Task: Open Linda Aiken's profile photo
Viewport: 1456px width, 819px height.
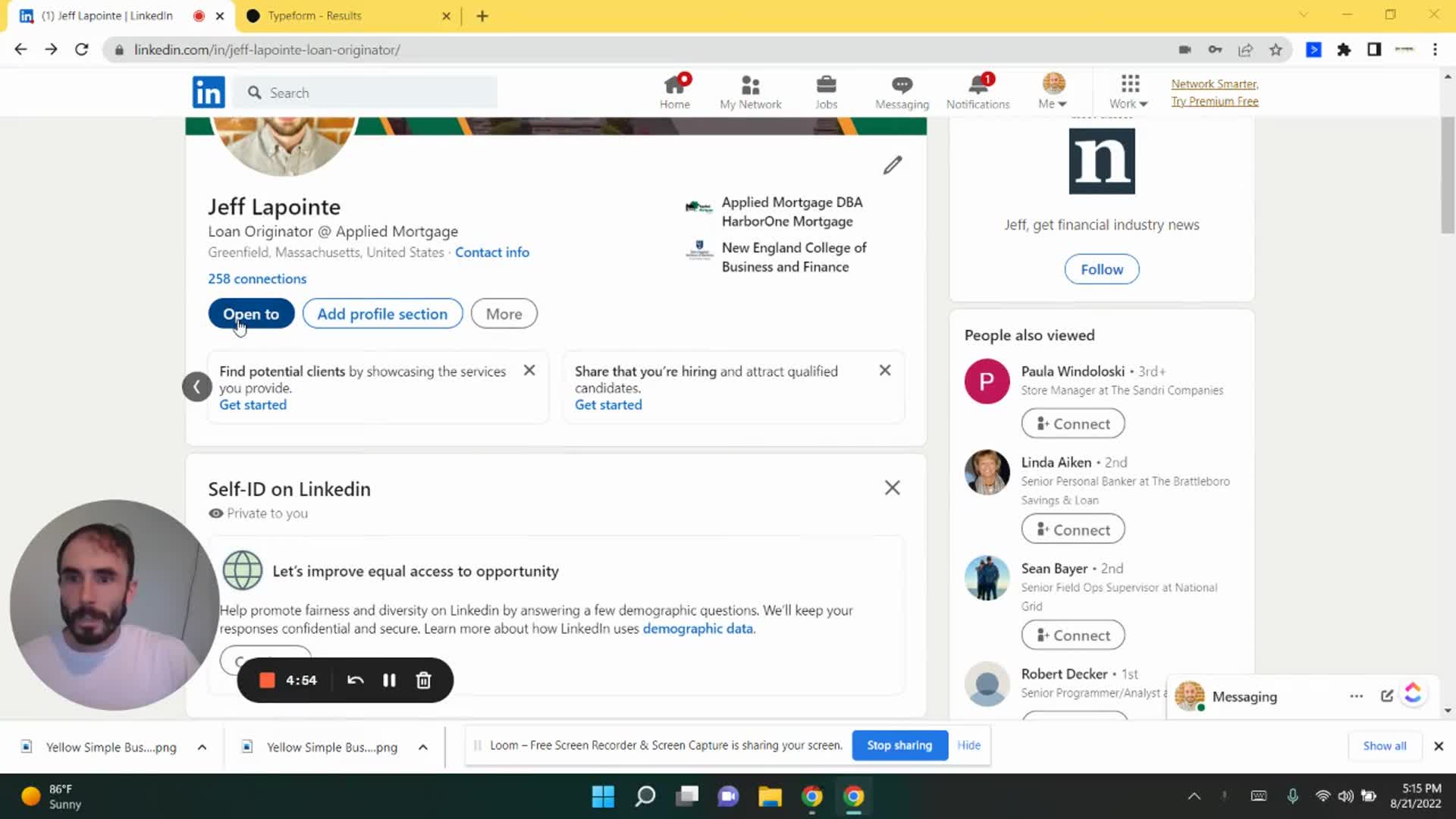Action: 987,472
